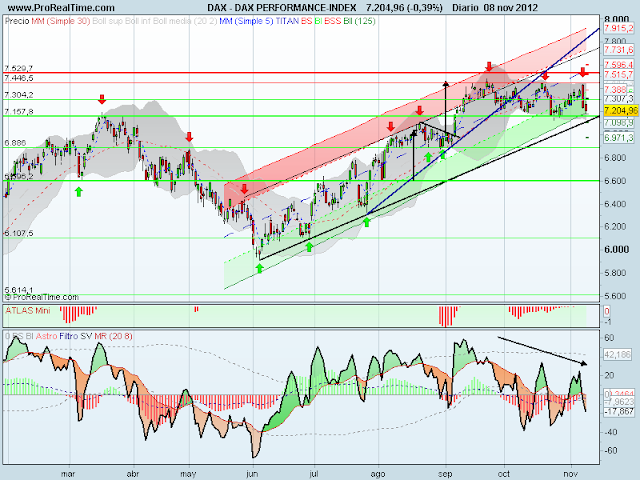The width and height of the screenshot is (640, 480).
Task: Click the Boll inf legend entry
Action: click(x=138, y=21)
